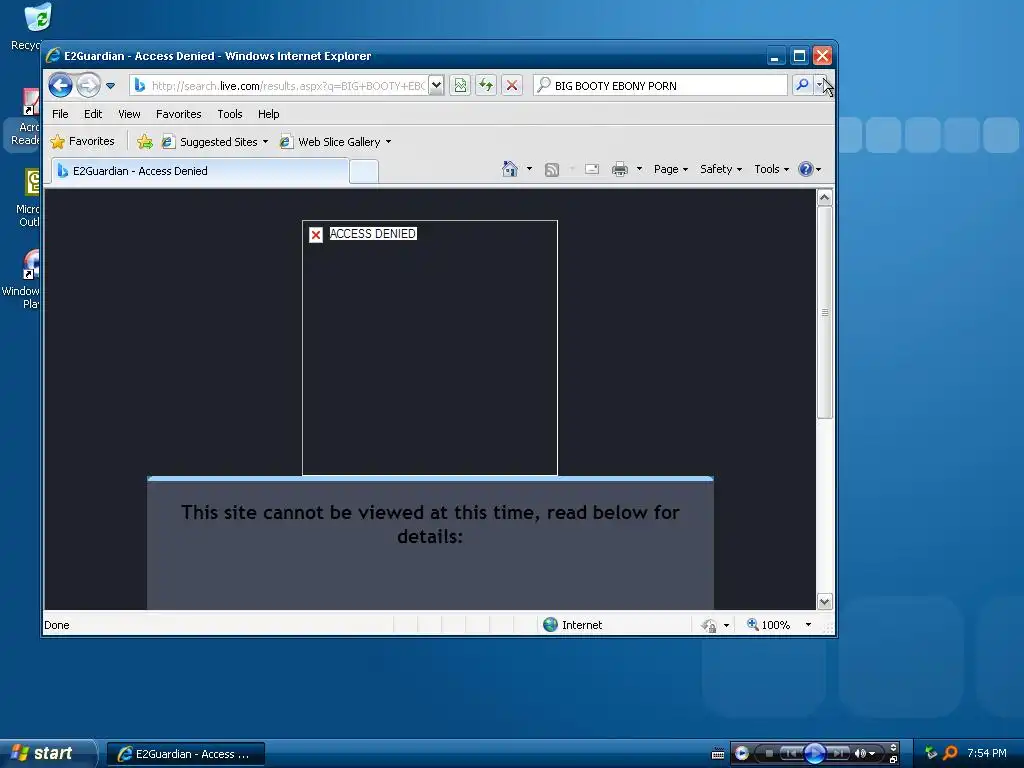
Task: Click the Help question mark icon
Action: coord(806,169)
